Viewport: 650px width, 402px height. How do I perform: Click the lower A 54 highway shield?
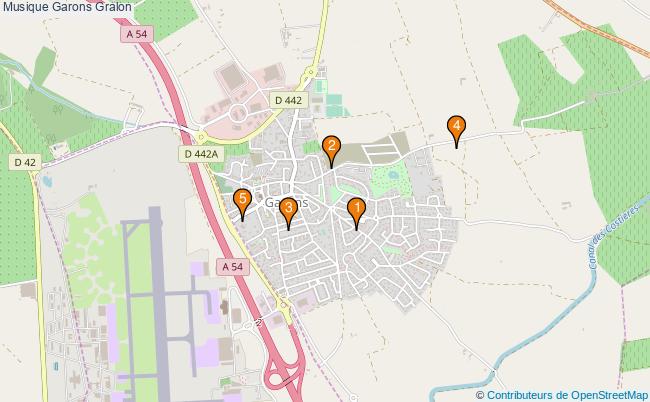pos(233,266)
